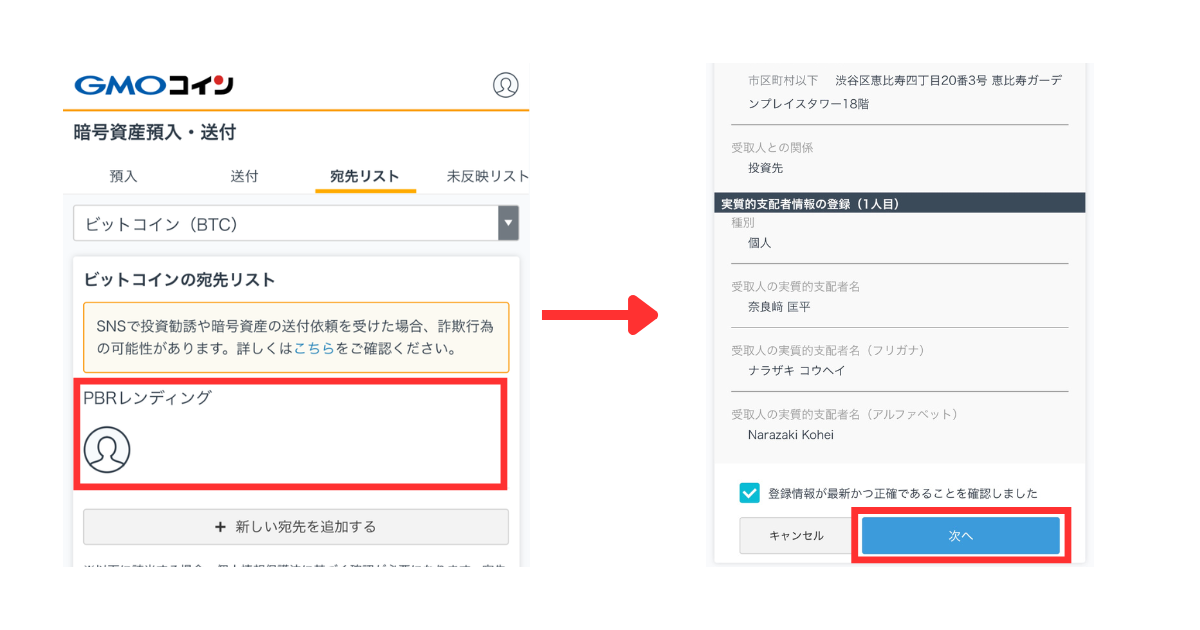The image size is (1200, 630).
Task: Click the name 奈良﨑 匡平
Action: [x=779, y=307]
